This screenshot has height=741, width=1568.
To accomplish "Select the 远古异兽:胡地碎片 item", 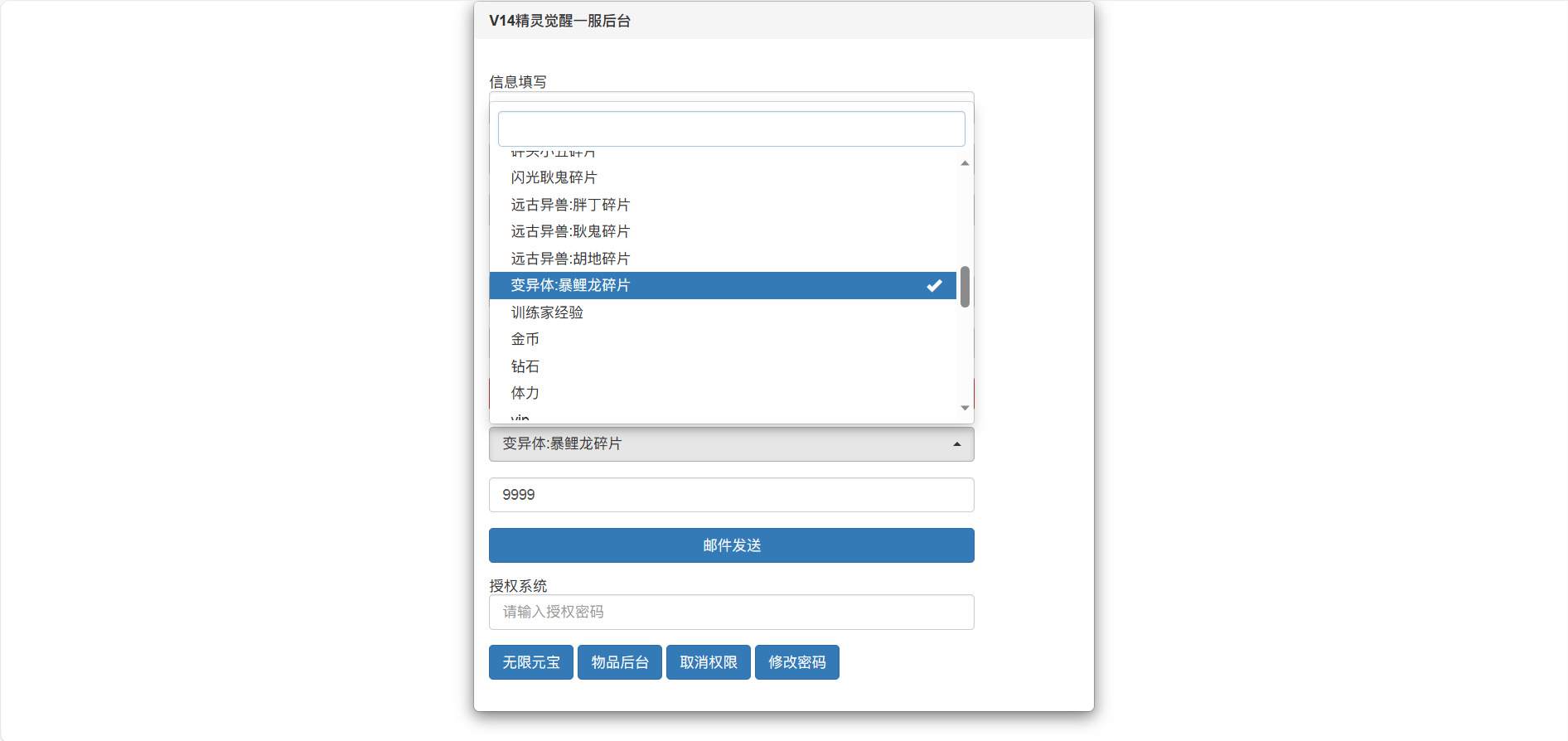I will click(570, 259).
